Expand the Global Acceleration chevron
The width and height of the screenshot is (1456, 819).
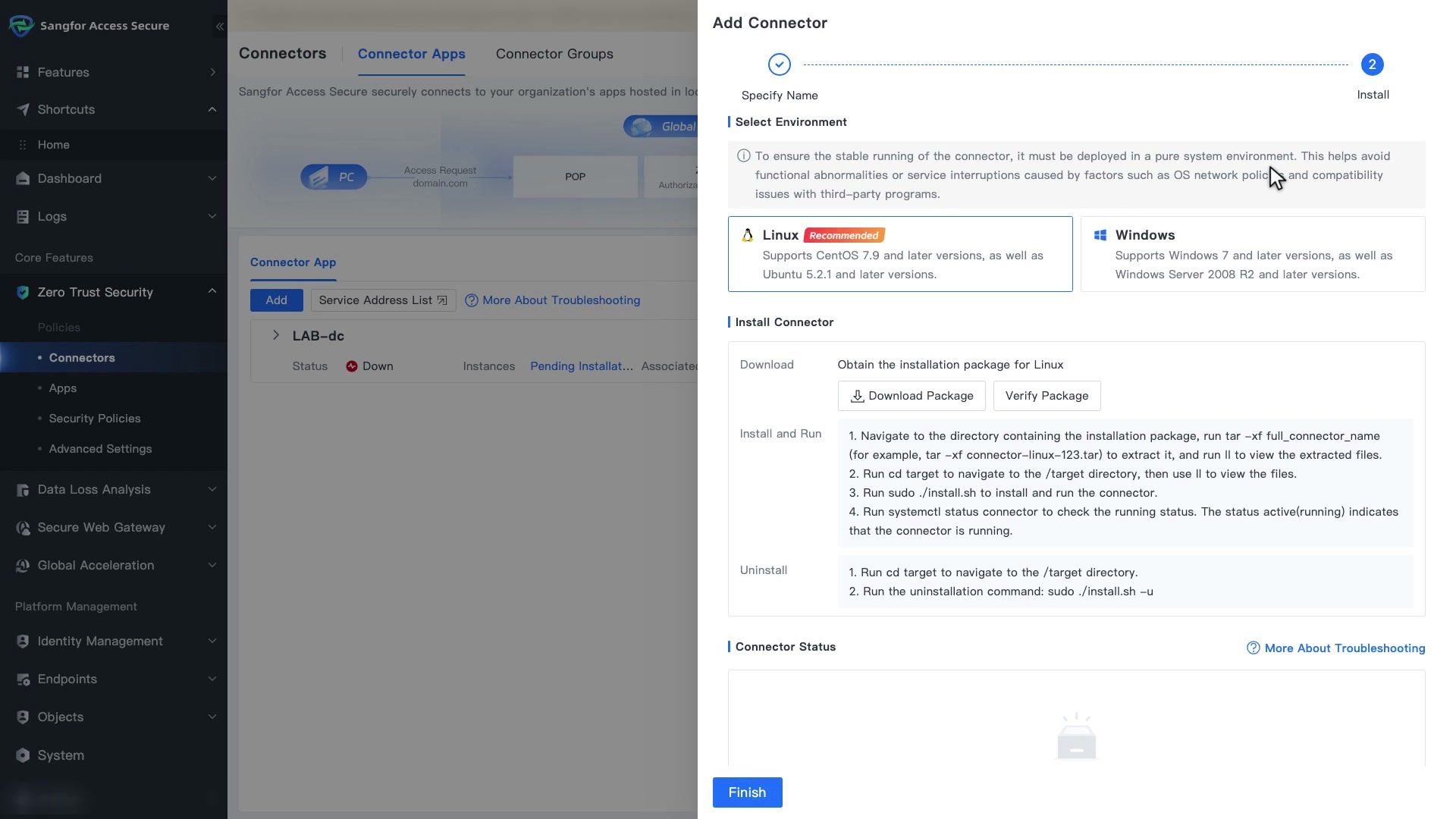pos(212,566)
